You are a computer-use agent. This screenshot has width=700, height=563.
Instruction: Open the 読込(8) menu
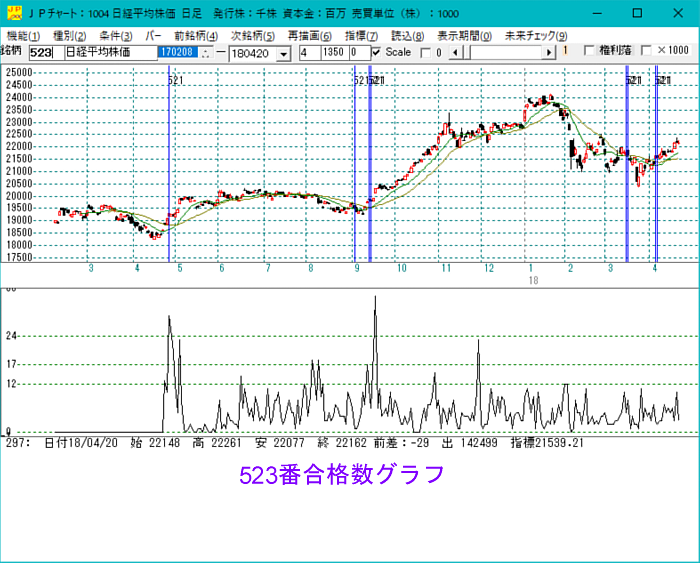[408, 36]
